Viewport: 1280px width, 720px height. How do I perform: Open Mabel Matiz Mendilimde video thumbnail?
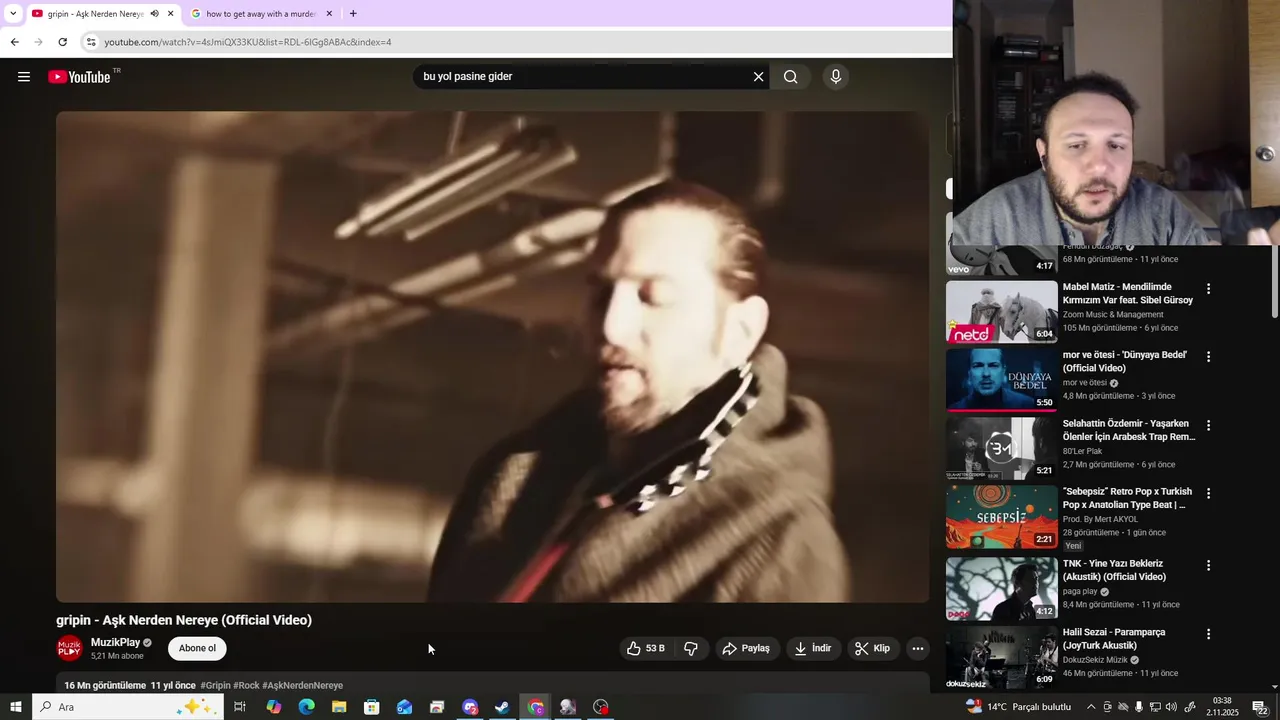(1001, 312)
